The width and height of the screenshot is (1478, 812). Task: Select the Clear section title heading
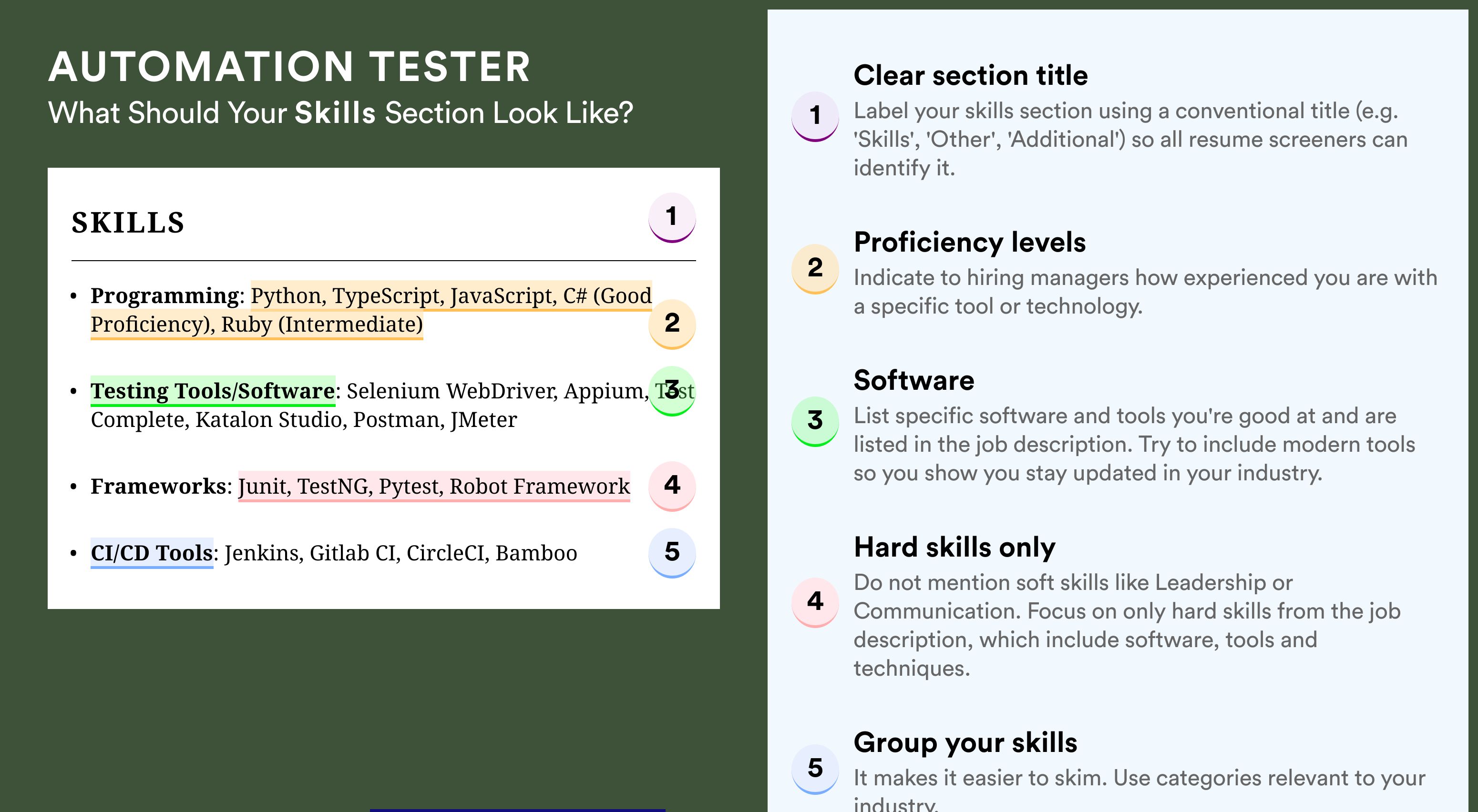tap(971, 75)
